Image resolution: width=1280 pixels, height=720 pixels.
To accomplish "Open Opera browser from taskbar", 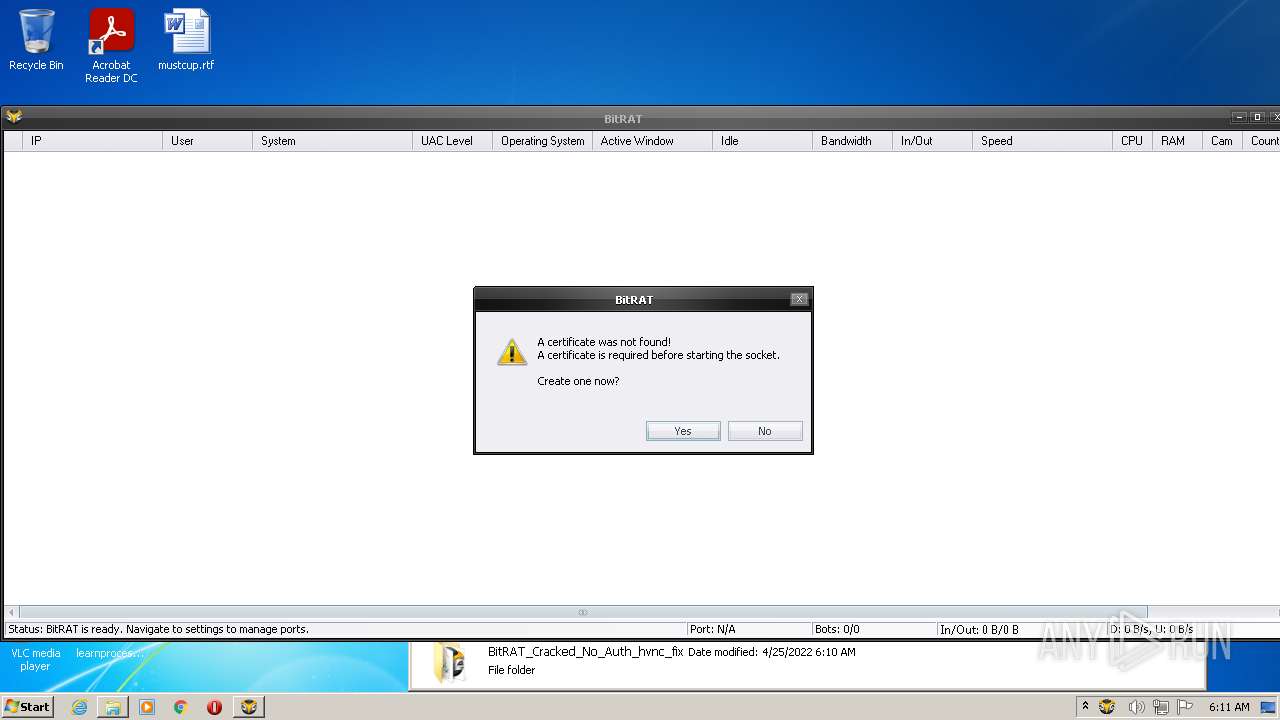I will (214, 707).
